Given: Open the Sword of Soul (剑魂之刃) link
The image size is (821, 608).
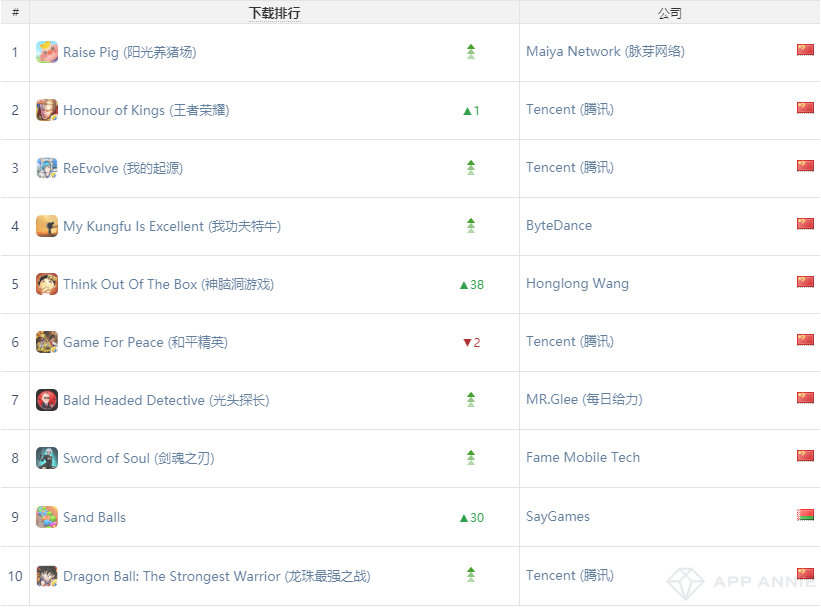Looking at the screenshot, I should point(139,459).
